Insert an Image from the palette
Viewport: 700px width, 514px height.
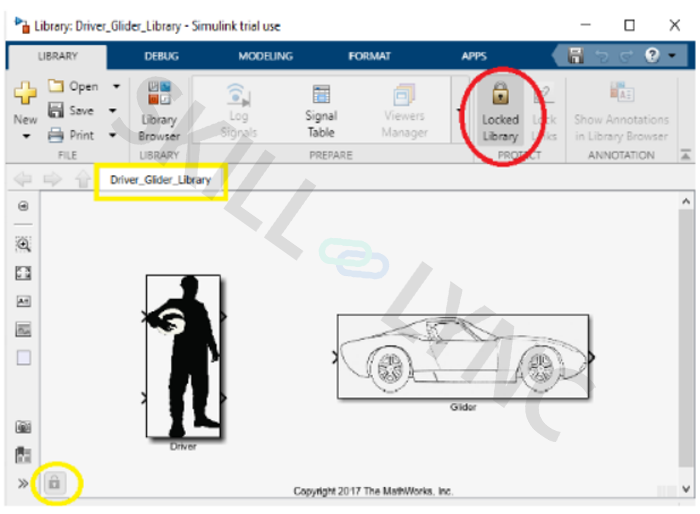tap(23, 330)
